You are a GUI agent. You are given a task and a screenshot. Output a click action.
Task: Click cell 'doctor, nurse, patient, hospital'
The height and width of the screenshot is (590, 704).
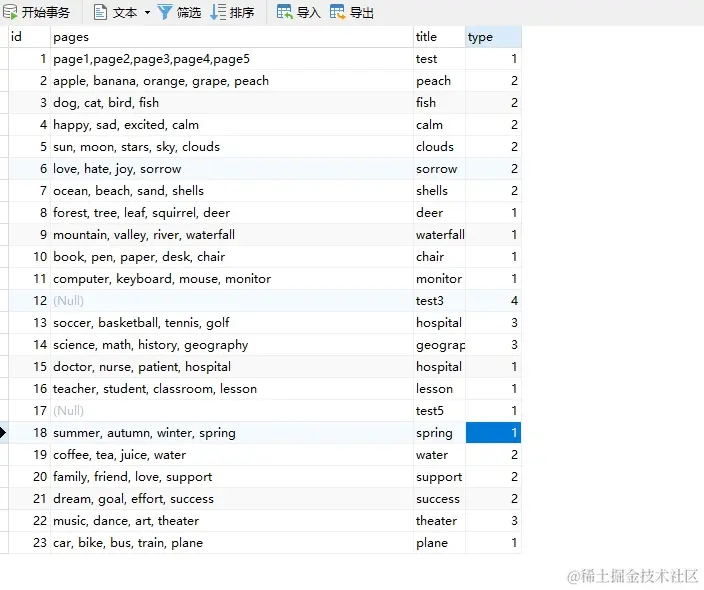tap(232, 367)
